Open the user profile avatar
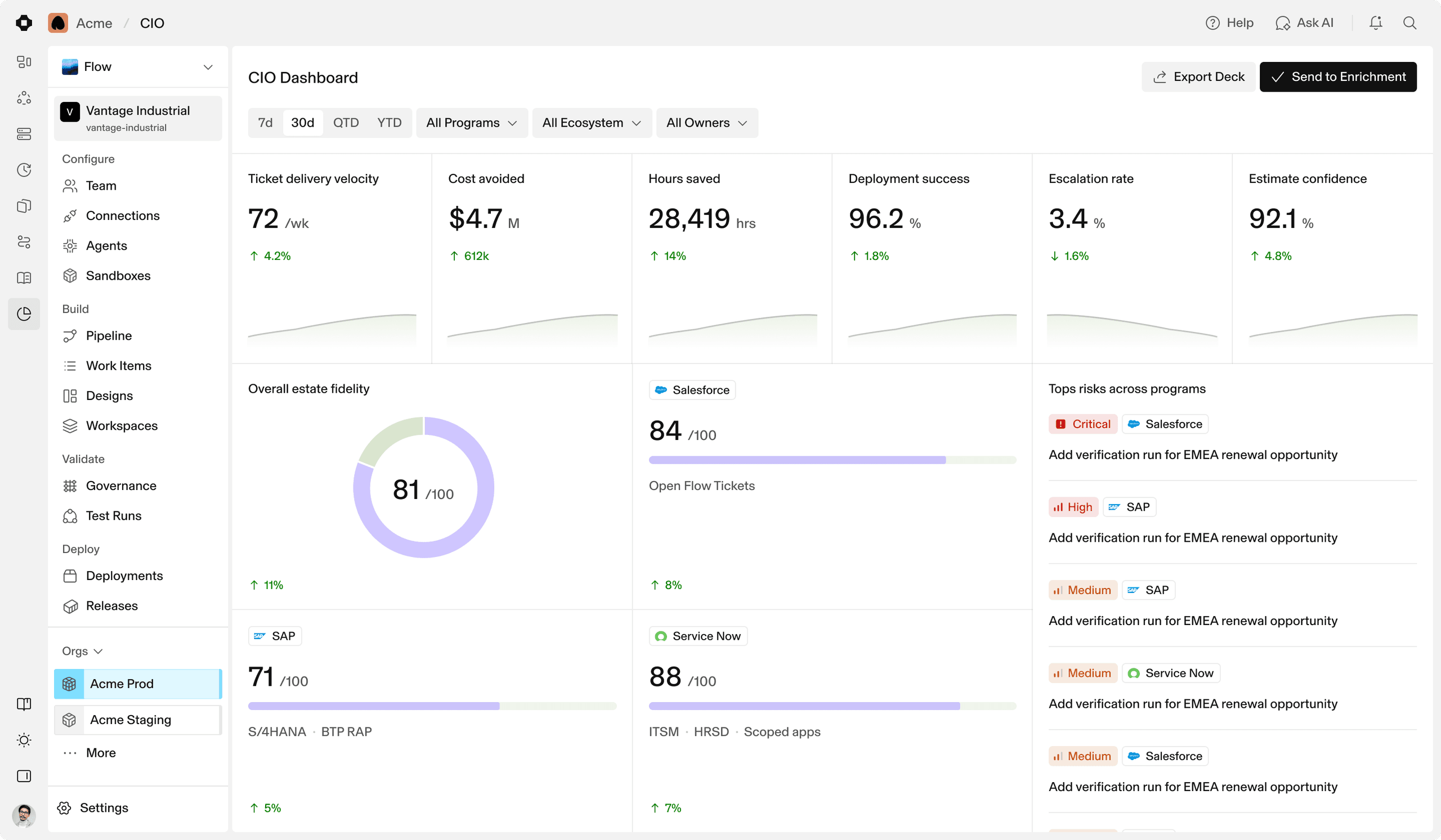The width and height of the screenshot is (1441, 840). point(24,815)
